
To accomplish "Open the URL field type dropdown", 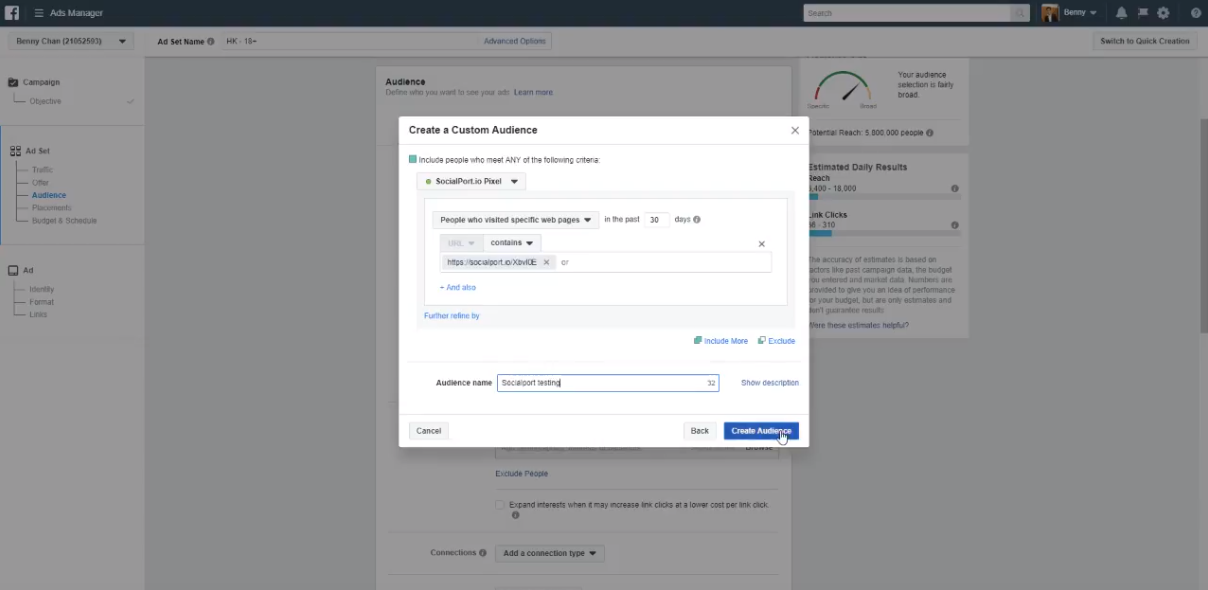I will (x=462, y=243).
